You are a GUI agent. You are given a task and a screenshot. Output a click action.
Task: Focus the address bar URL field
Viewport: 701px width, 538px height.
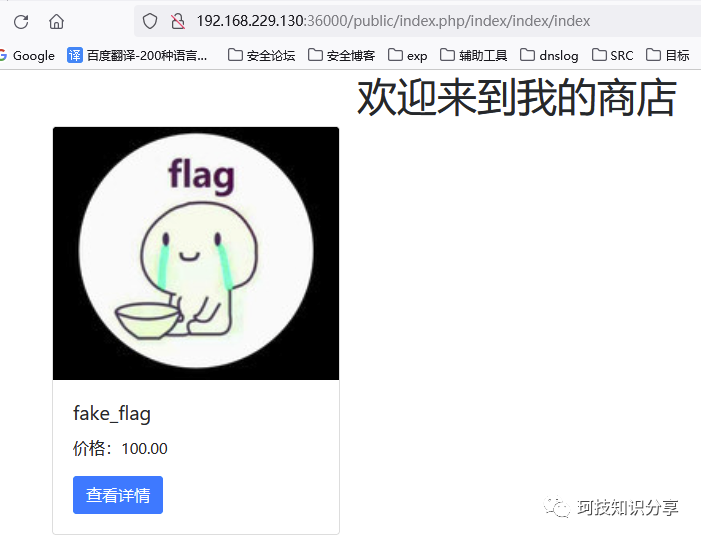point(393,21)
